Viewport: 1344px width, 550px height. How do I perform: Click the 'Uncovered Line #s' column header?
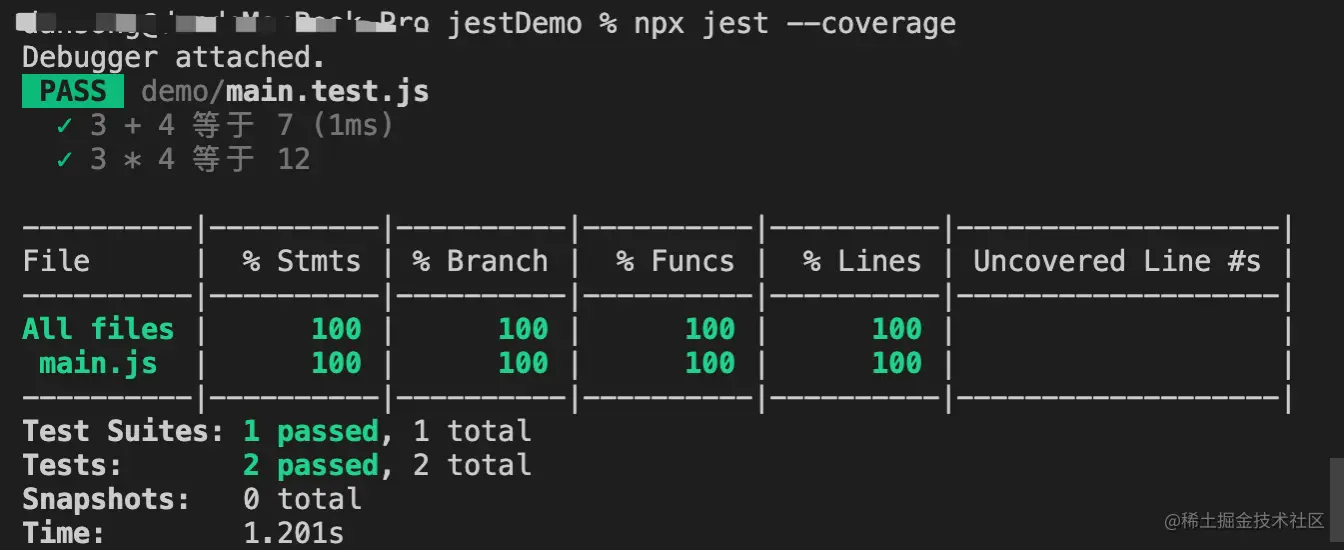pyautogui.click(x=1117, y=262)
